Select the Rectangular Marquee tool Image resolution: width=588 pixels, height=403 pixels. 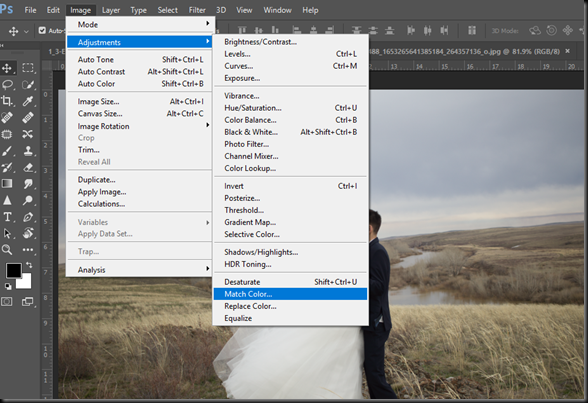click(x=27, y=68)
